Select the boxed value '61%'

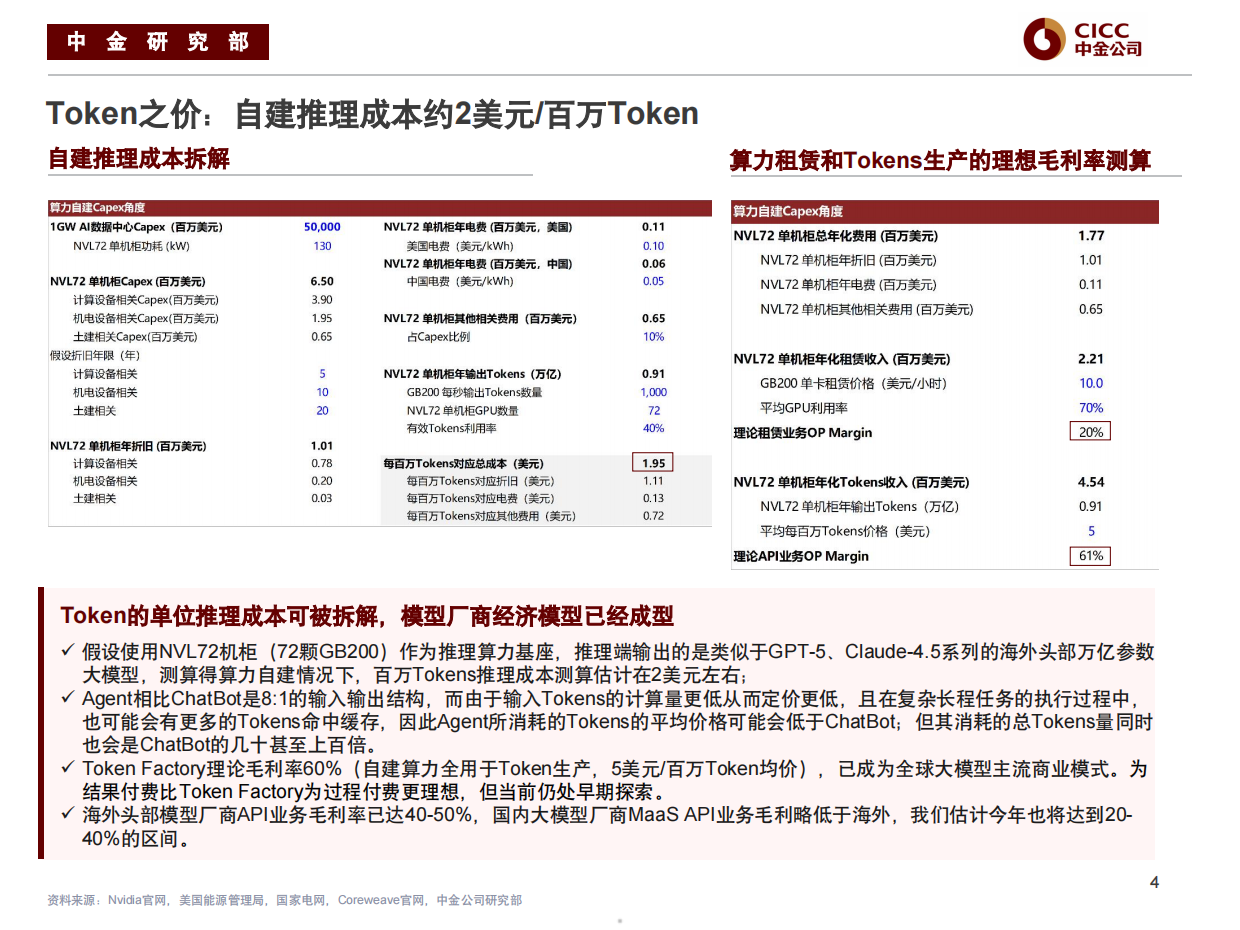coord(1091,556)
